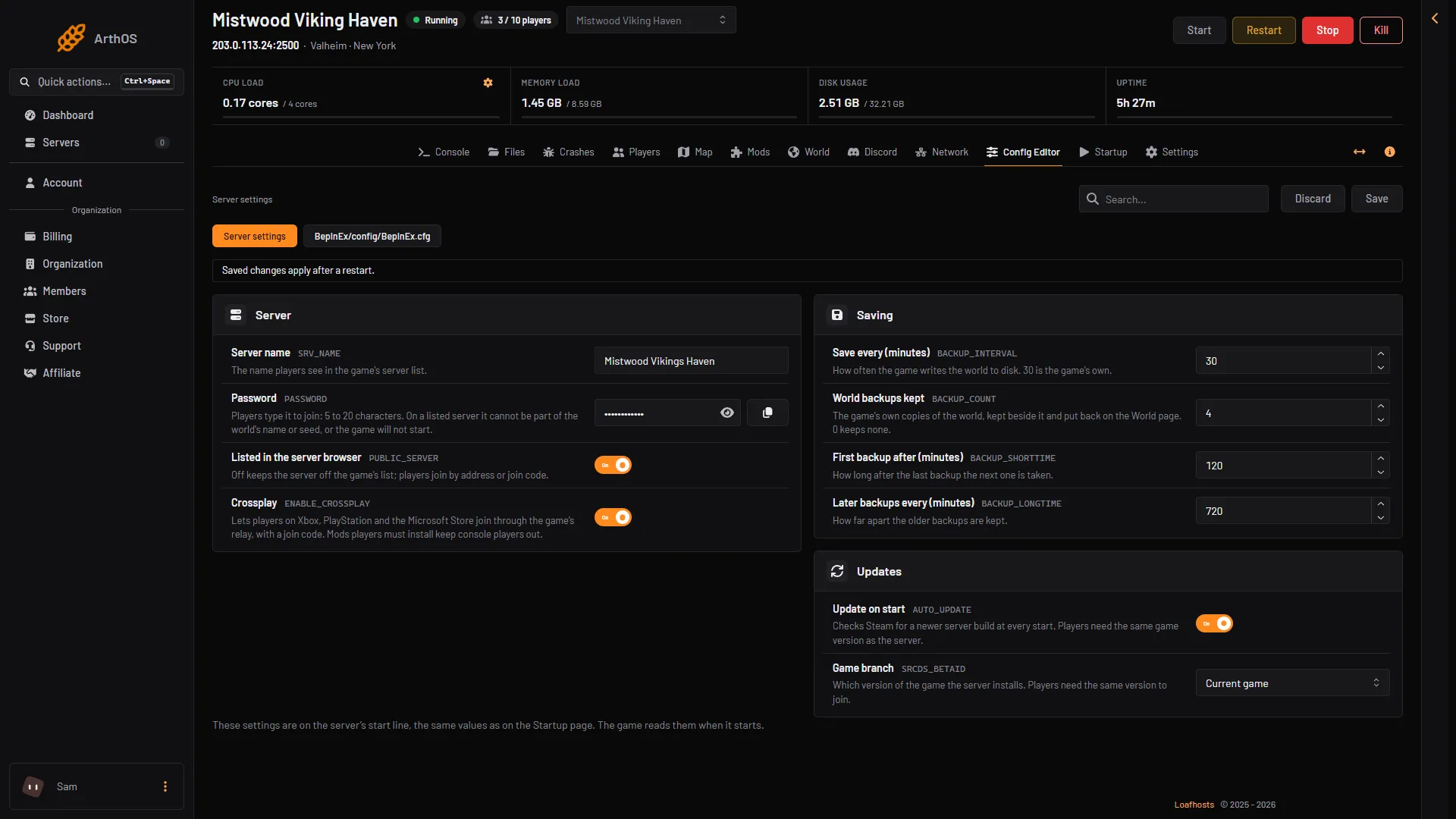Copy the server password icon
The height and width of the screenshot is (819, 1456).
point(767,413)
